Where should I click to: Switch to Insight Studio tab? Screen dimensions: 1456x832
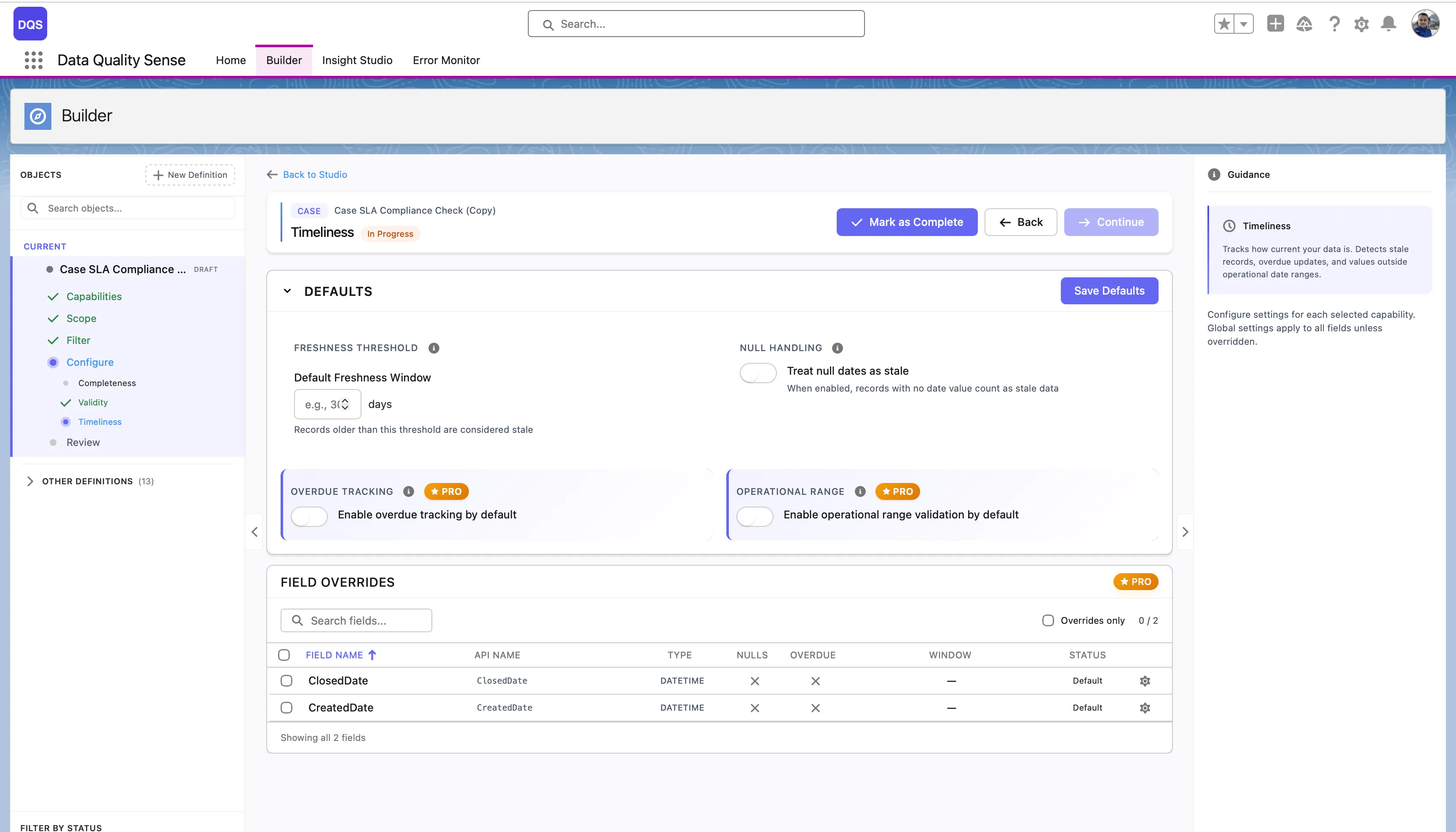point(357,60)
